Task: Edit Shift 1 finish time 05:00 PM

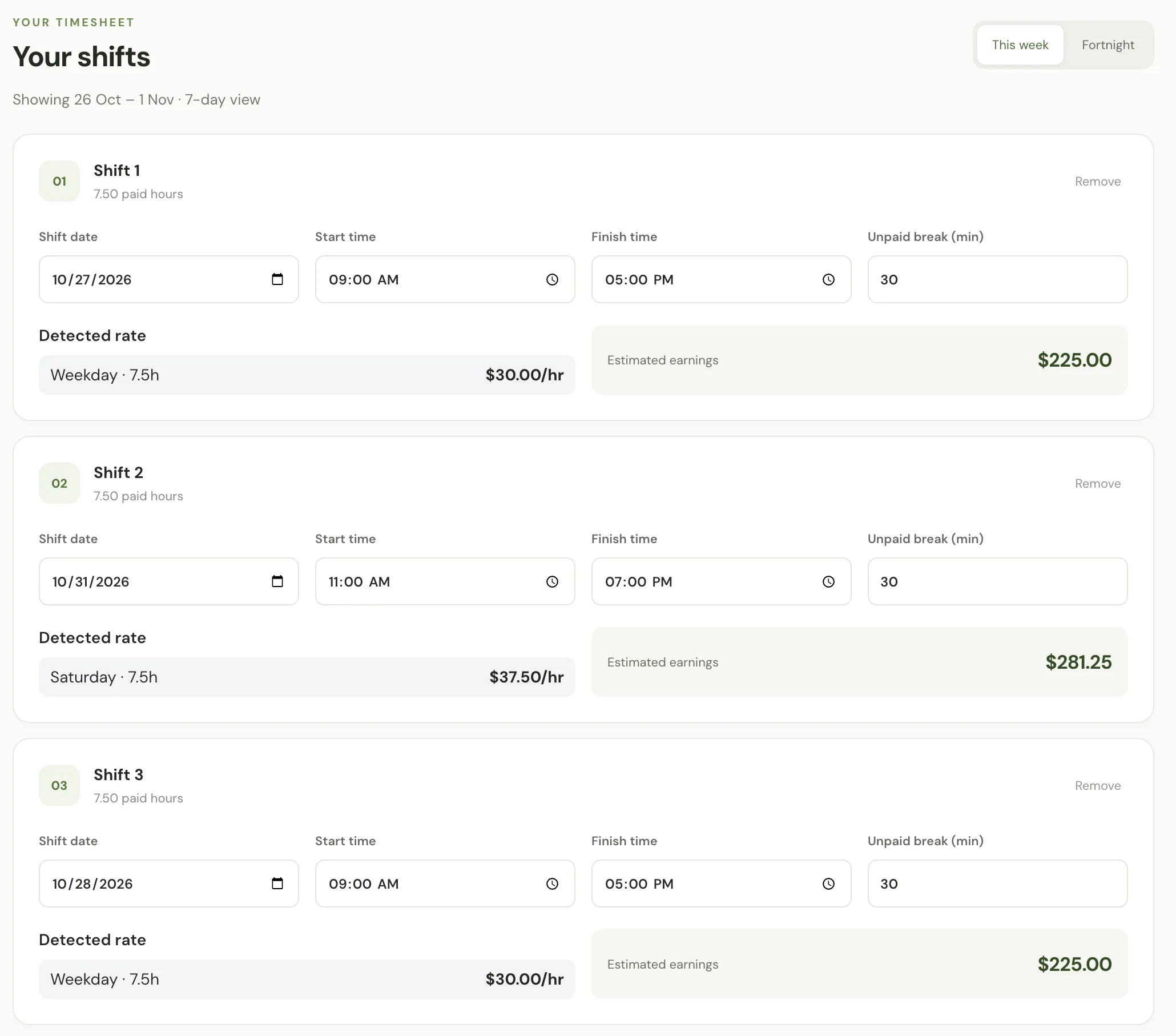Action: (x=721, y=279)
